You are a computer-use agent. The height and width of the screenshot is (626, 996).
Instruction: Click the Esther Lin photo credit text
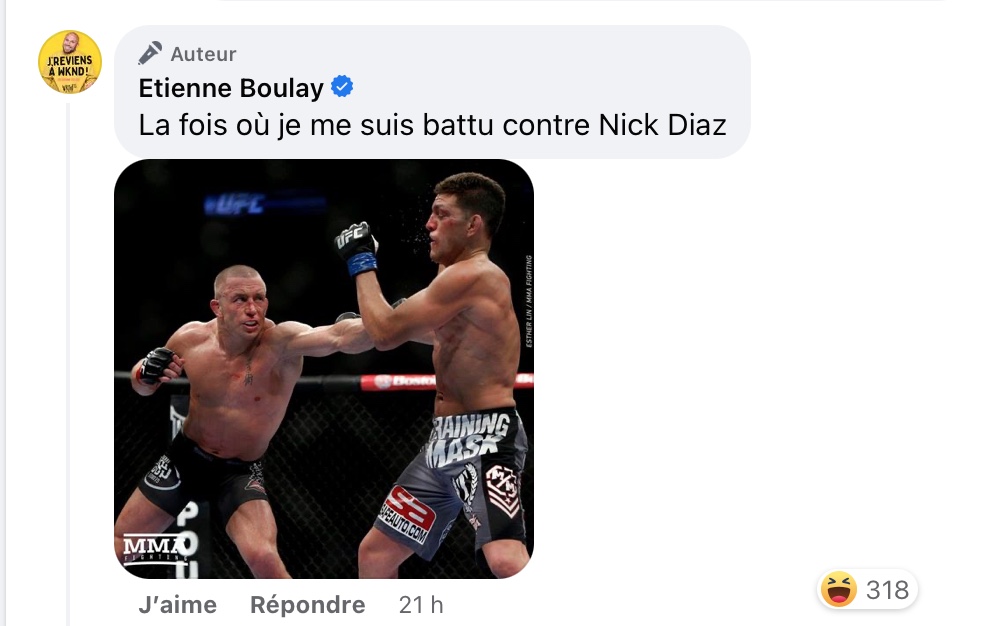(x=528, y=301)
